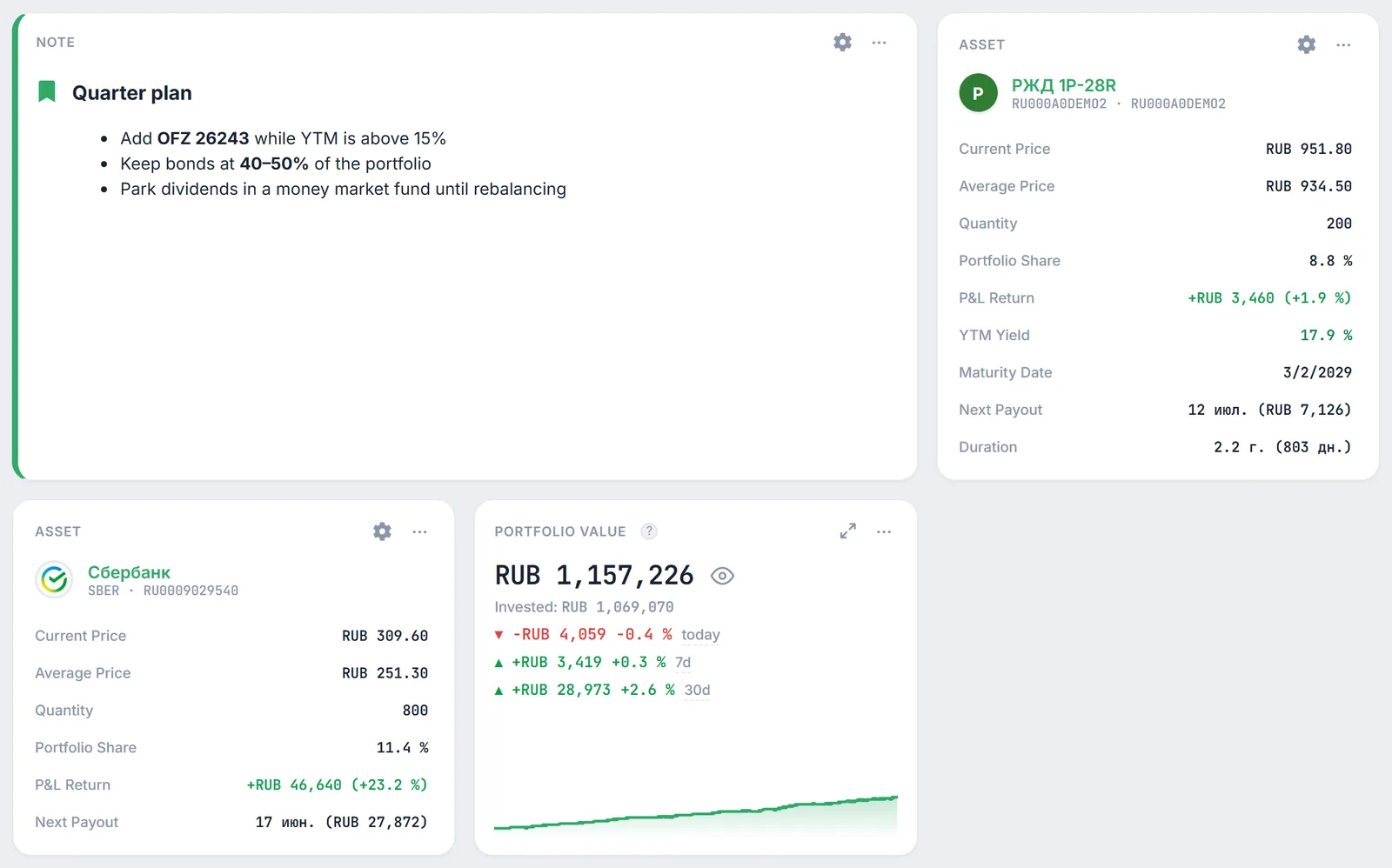The height and width of the screenshot is (868, 1392).
Task: Click Сбербанк P&L return +RUB 46,640
Action: (337, 785)
